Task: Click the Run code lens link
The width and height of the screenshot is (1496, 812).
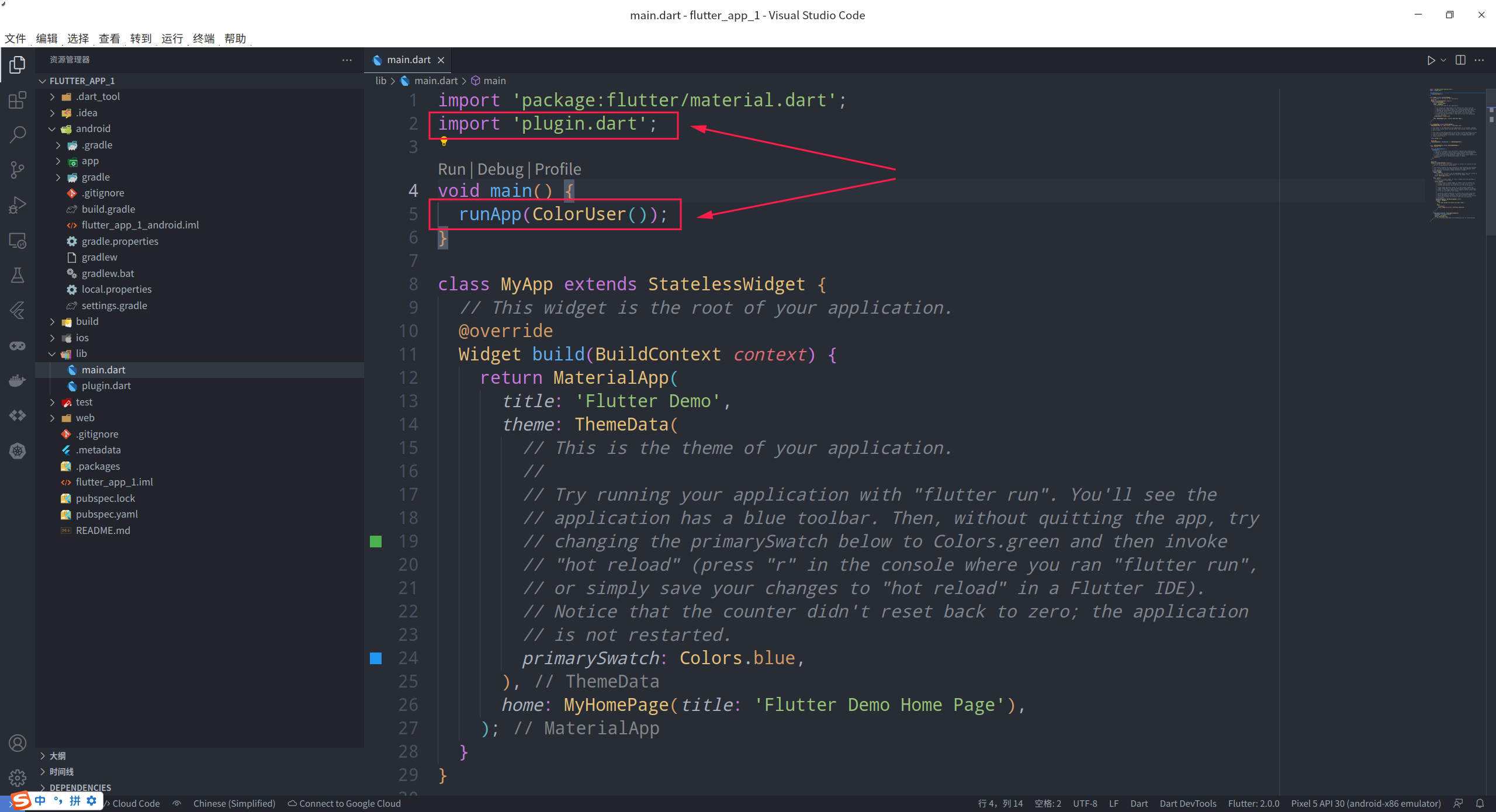Action: 451,169
